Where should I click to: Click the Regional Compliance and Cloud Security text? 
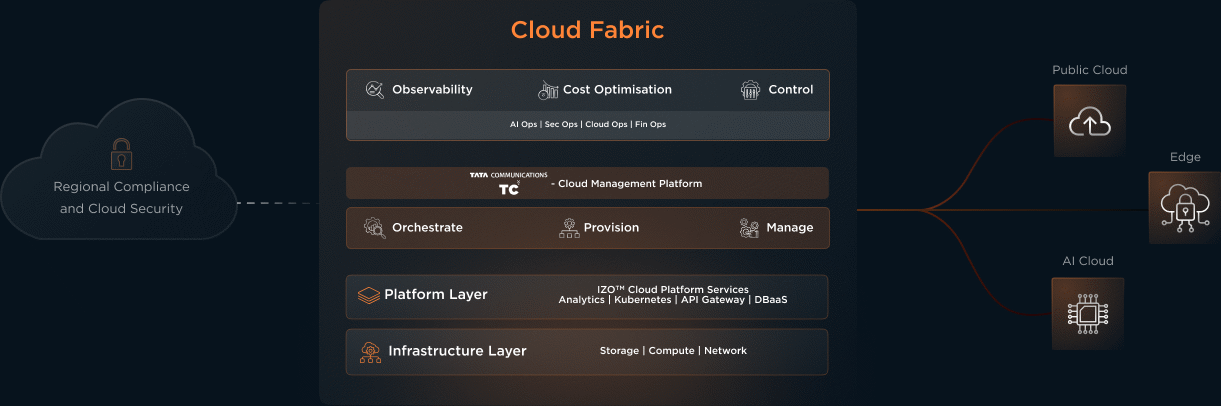point(121,198)
